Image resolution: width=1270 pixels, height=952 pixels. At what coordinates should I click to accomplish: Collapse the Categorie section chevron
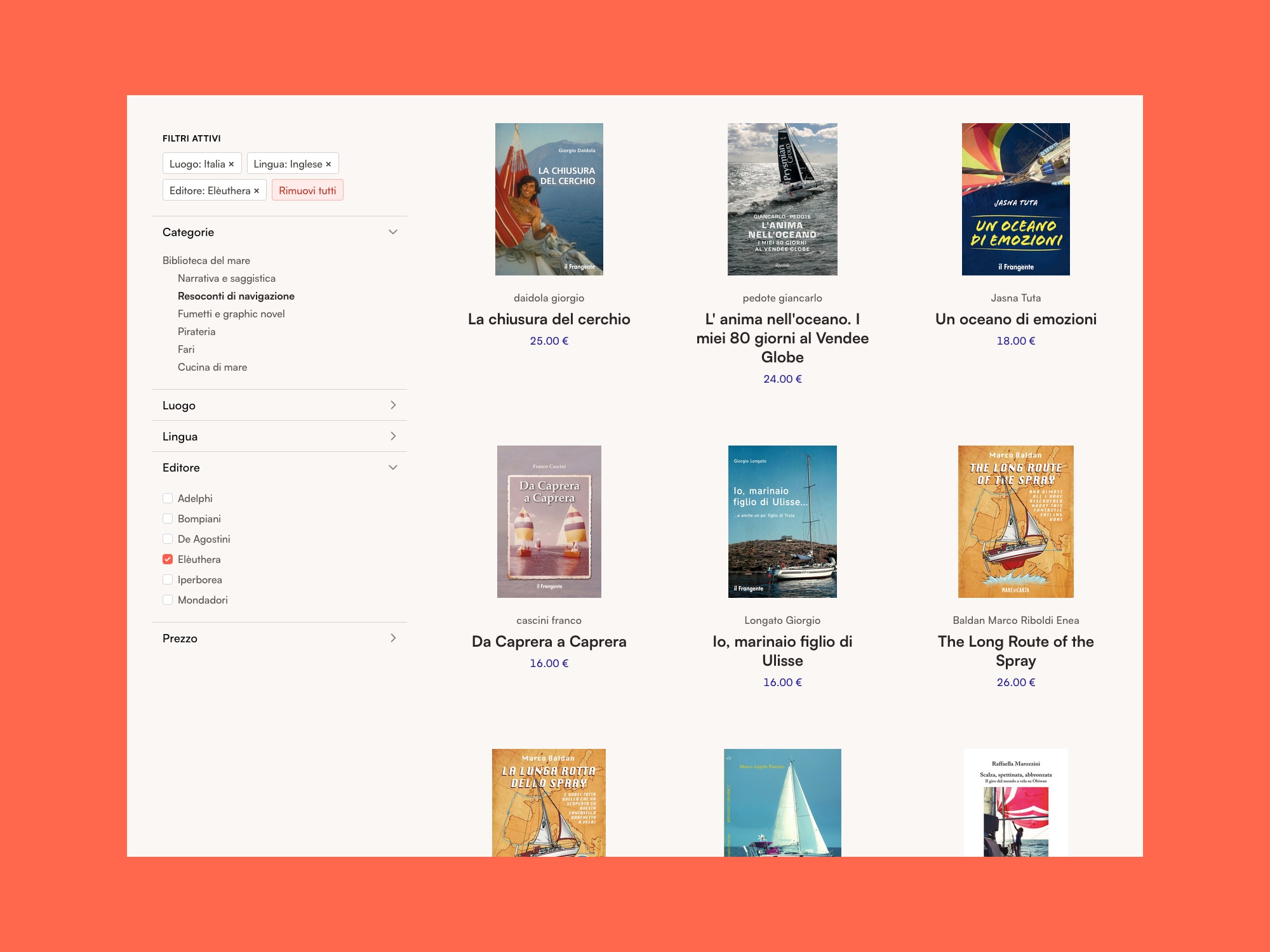click(x=393, y=232)
